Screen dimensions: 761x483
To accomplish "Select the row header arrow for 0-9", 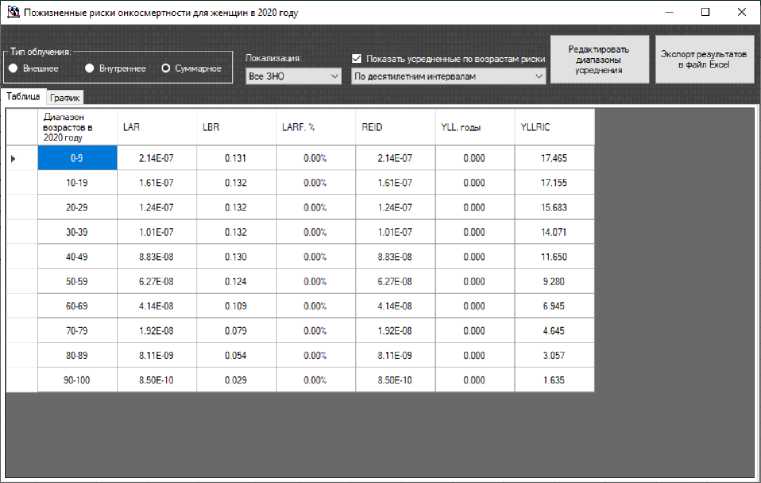I will 22,158.
